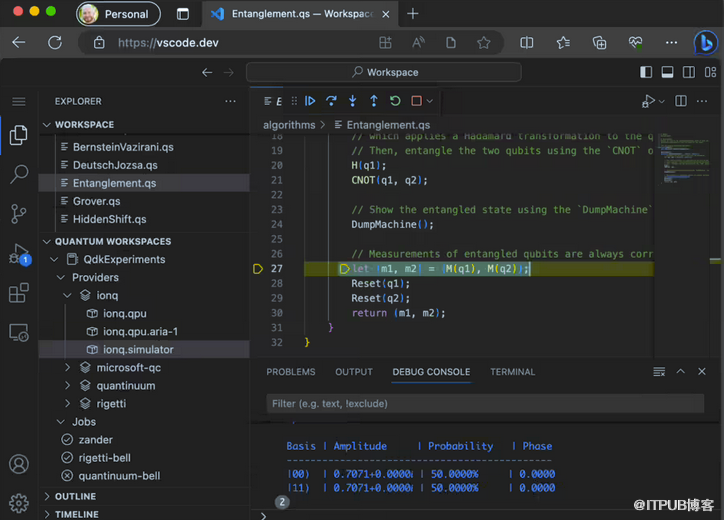This screenshot has width=724, height=520.
Task: Toggle the primary sidebar layout button
Action: 645,72
